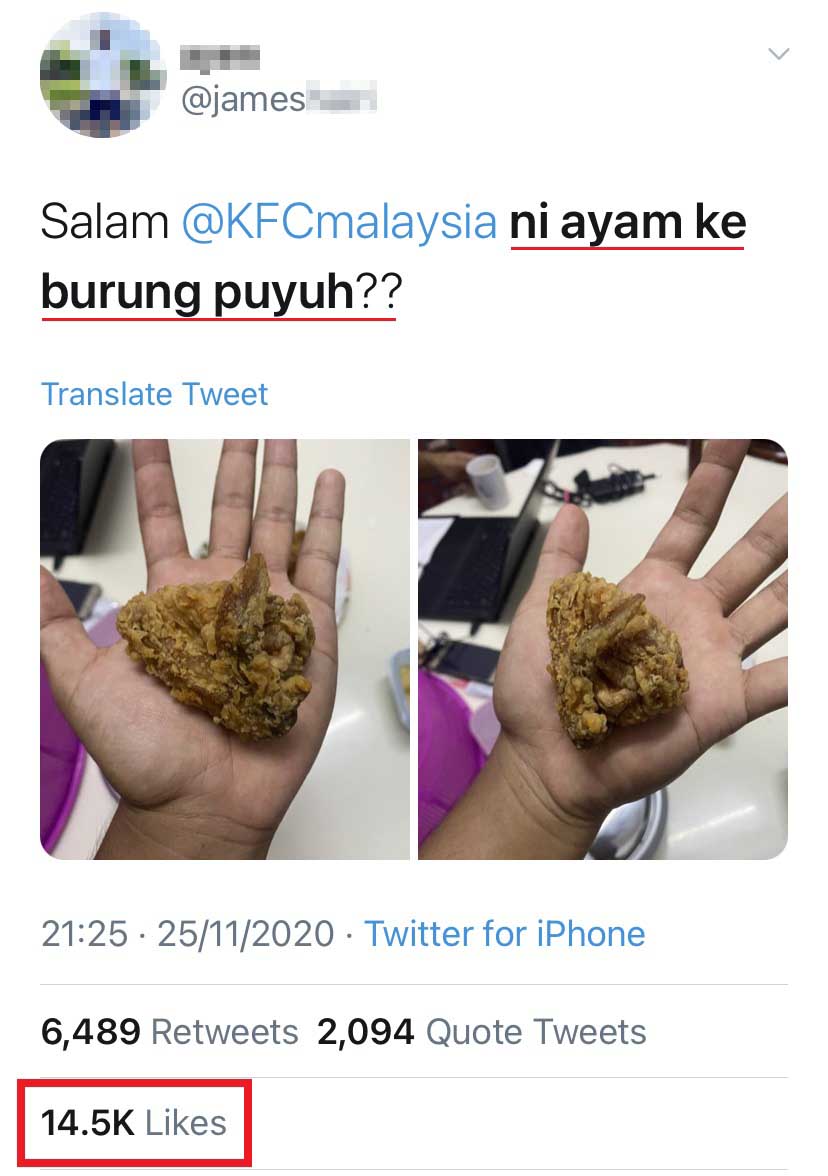Open the tweet options chevron menu

pos(779,54)
